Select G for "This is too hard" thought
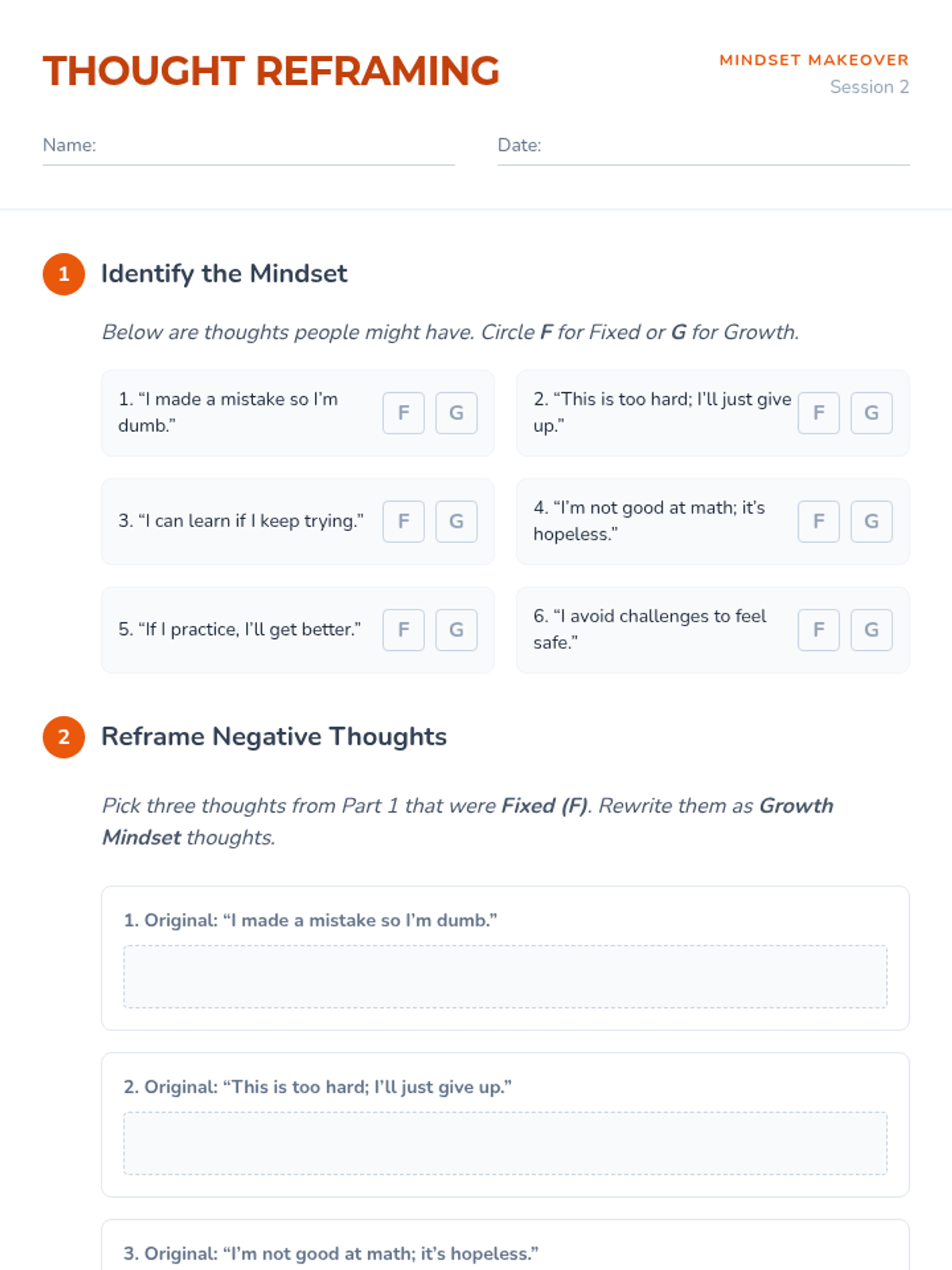The image size is (952, 1270). click(871, 413)
